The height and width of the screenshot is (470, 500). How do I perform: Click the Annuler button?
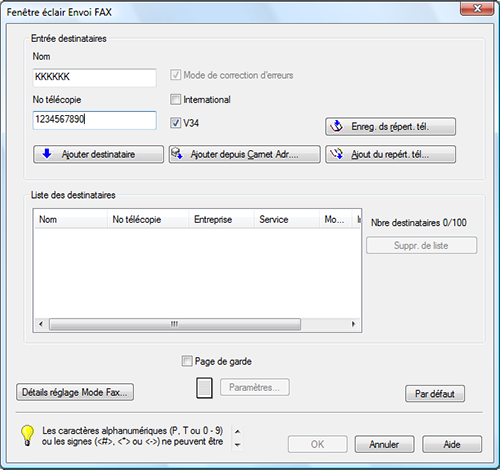point(384,444)
